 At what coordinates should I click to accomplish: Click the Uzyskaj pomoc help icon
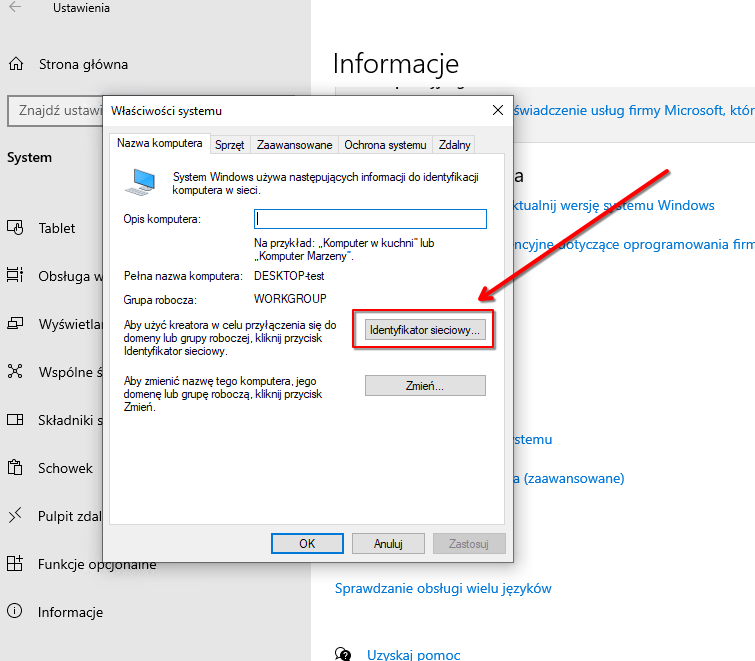[343, 654]
